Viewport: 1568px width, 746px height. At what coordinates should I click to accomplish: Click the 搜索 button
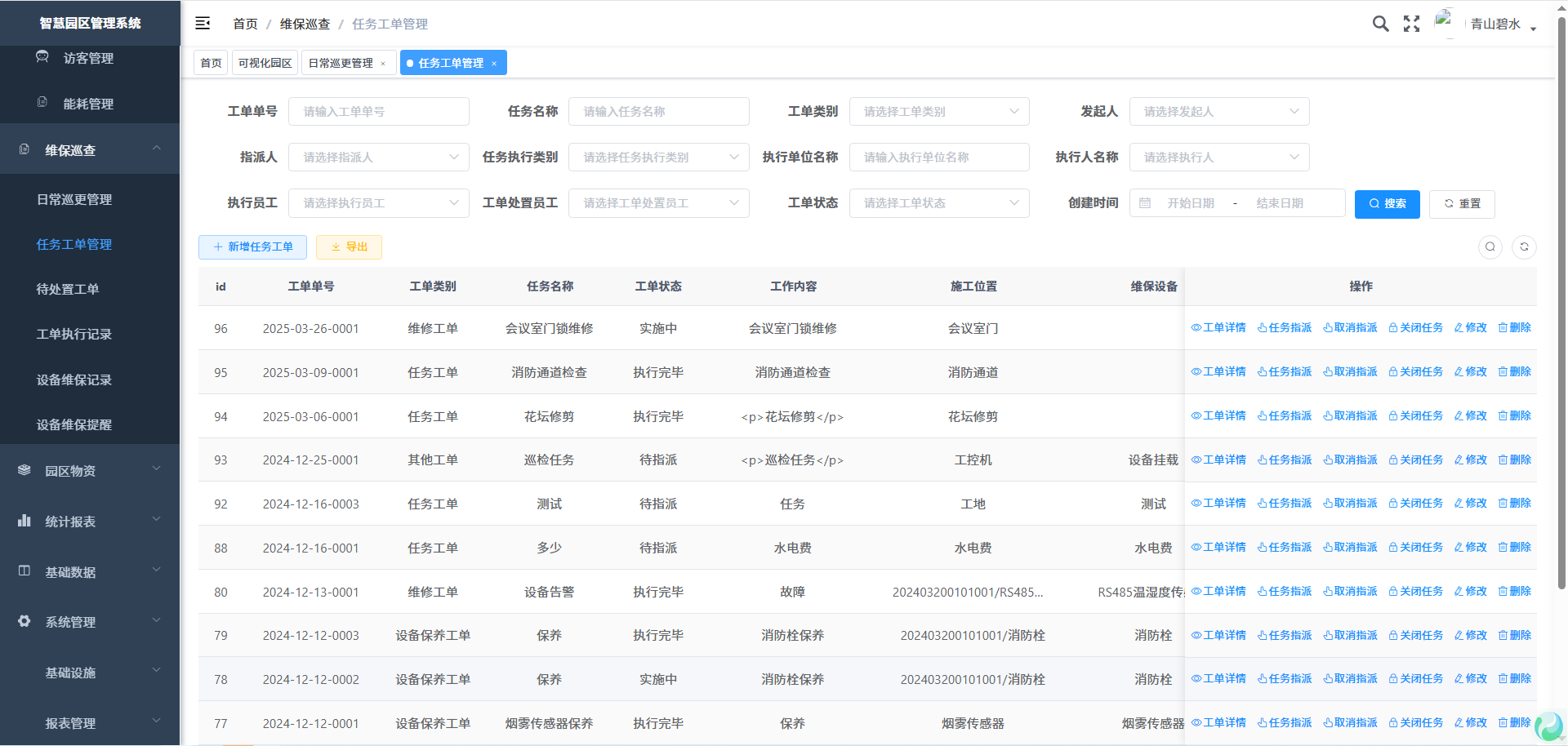click(1387, 204)
